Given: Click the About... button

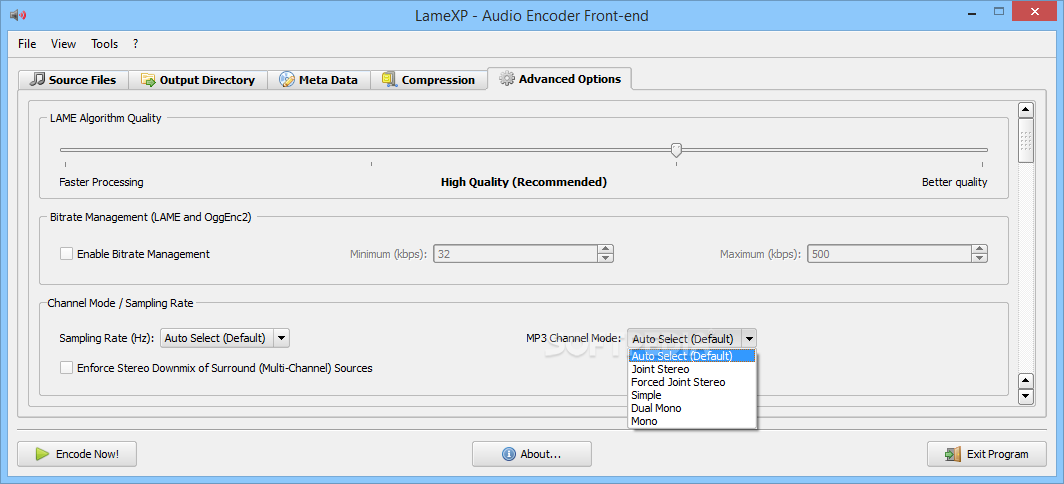Looking at the screenshot, I should pyautogui.click(x=531, y=454).
